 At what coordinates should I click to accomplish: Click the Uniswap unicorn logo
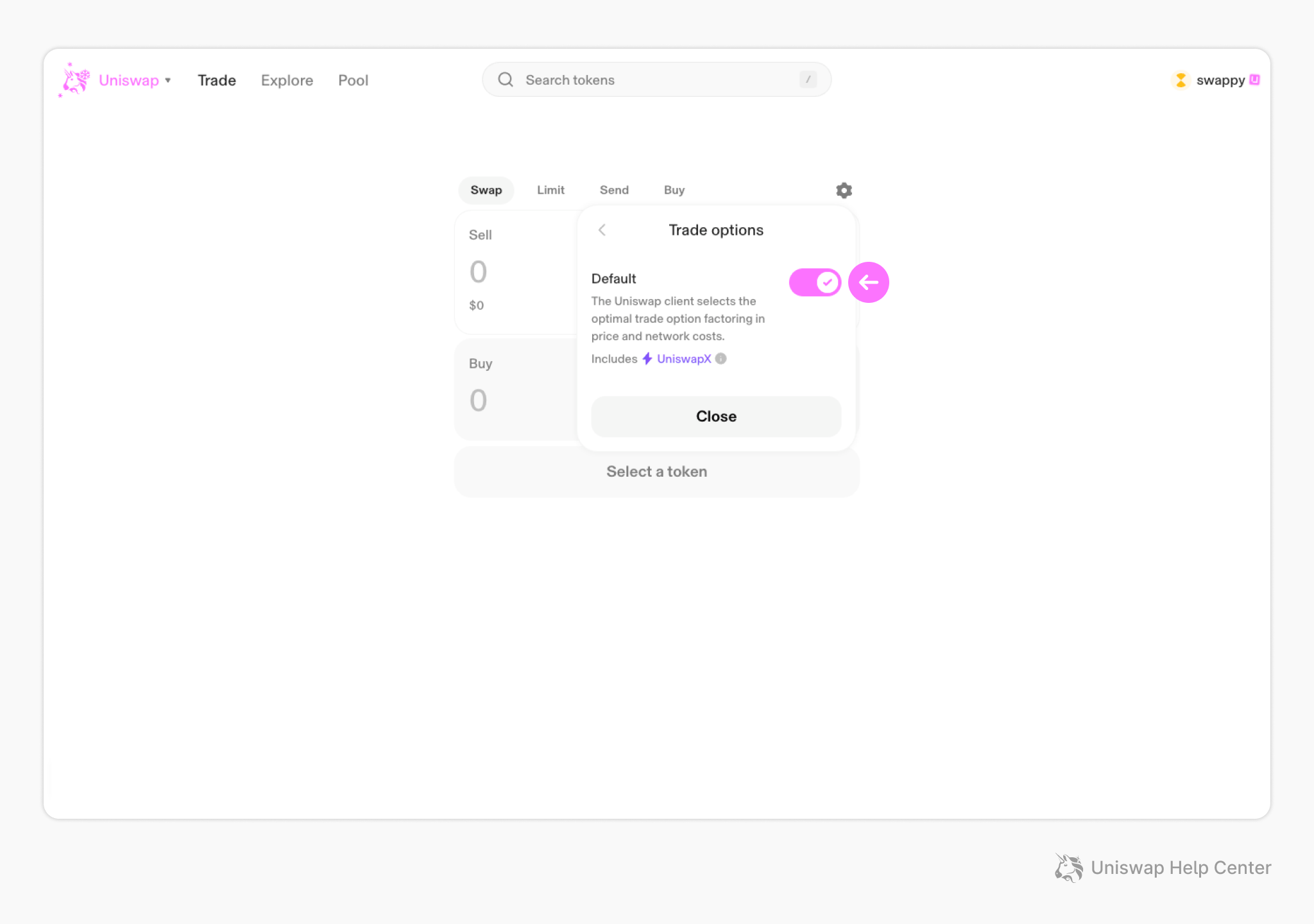(x=75, y=80)
